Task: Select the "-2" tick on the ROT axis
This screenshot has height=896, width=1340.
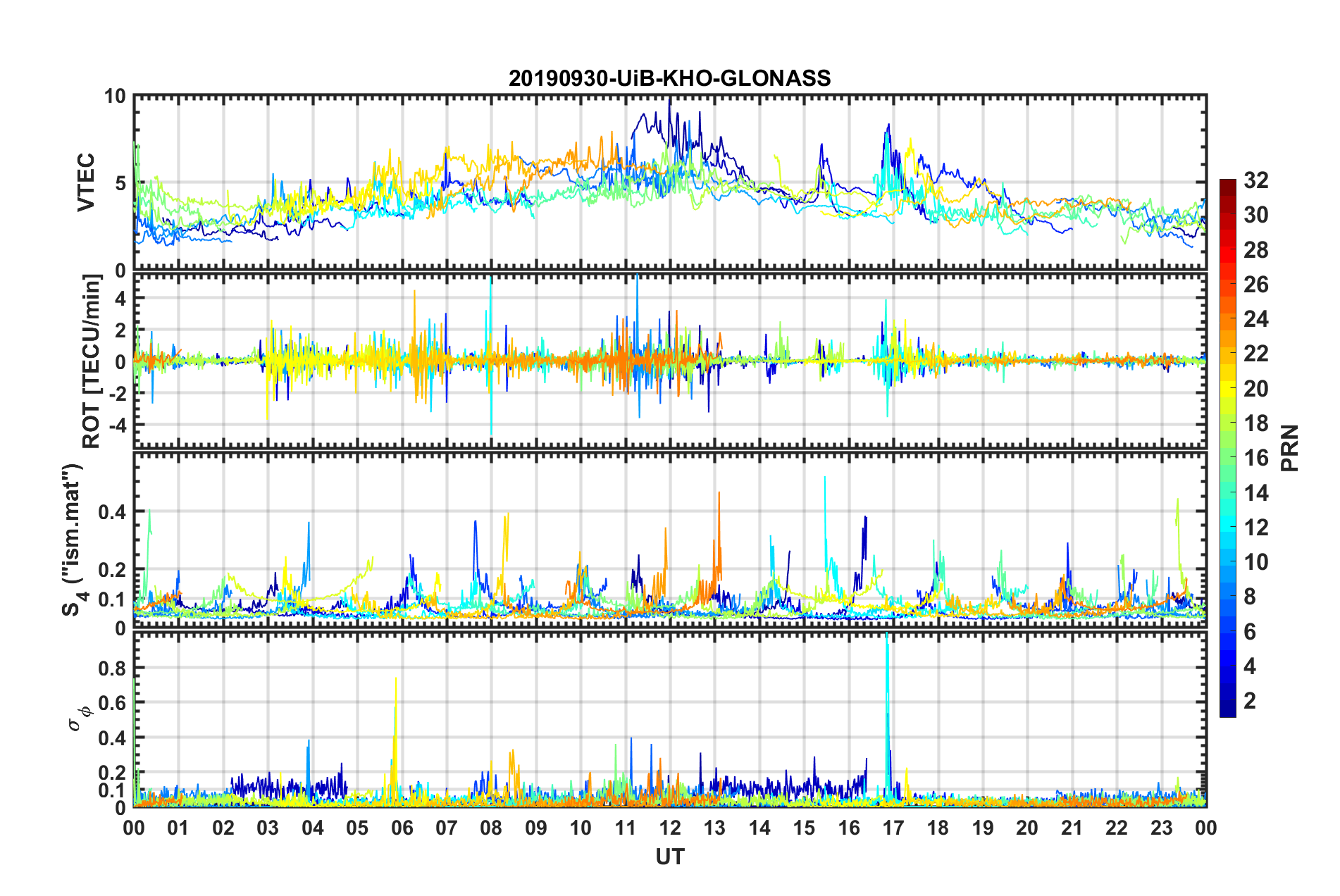Action: (x=116, y=394)
